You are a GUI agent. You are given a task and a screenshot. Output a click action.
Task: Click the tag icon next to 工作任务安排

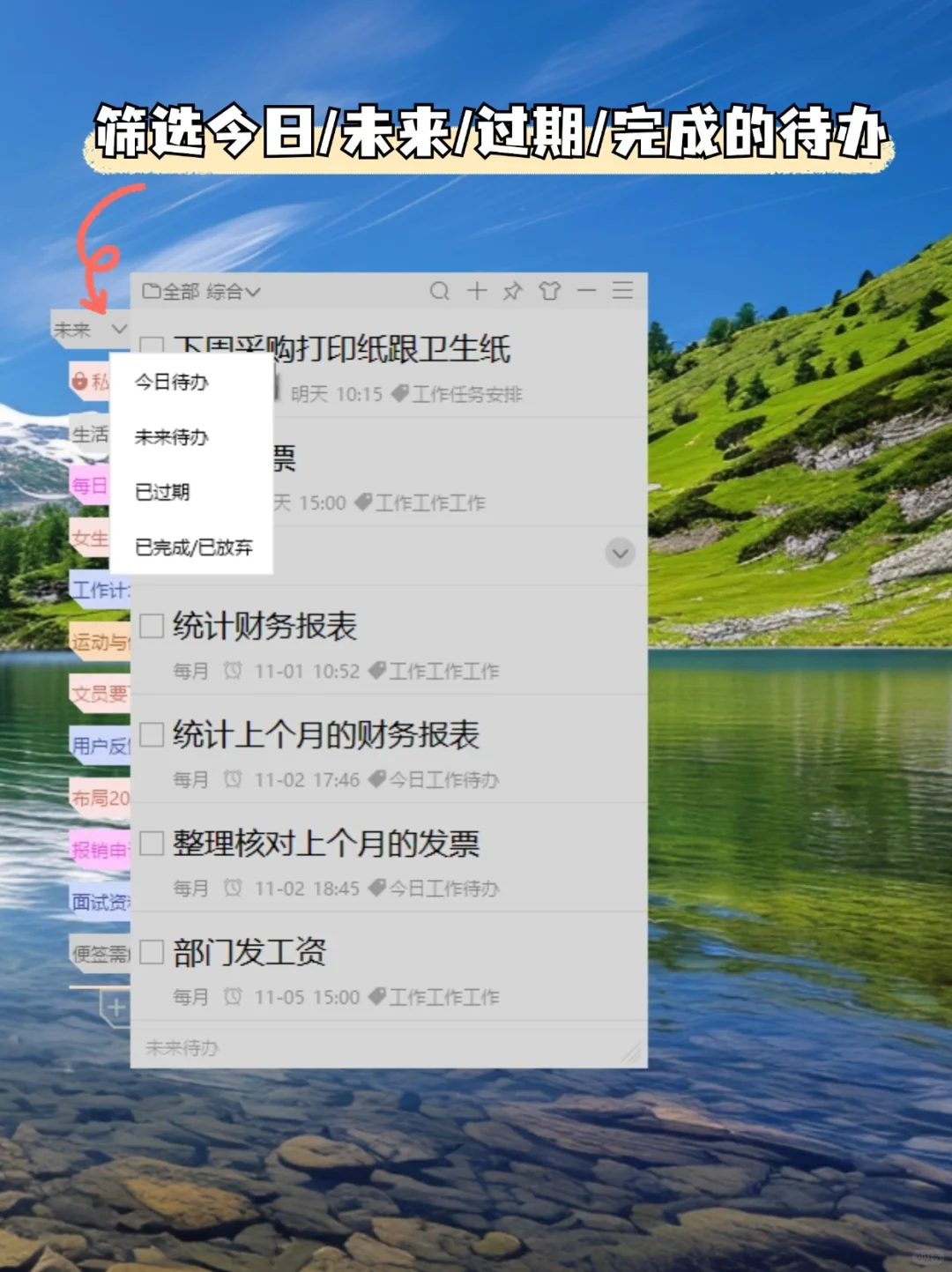point(398,394)
